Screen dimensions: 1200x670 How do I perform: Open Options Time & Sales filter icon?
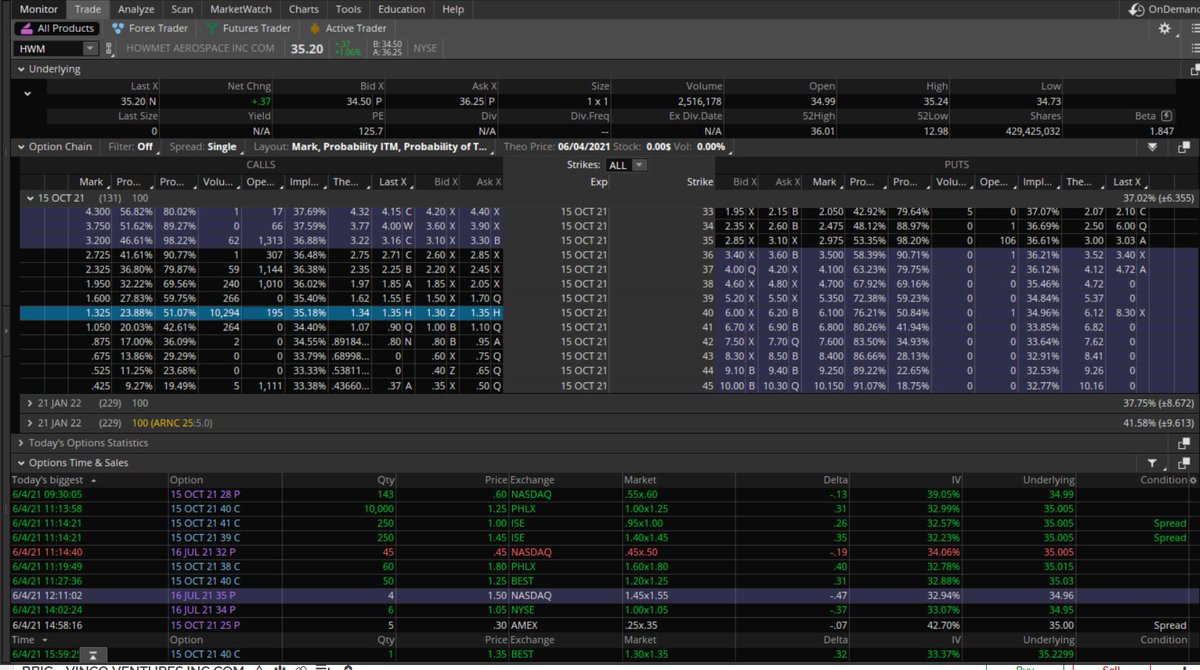click(1153, 463)
